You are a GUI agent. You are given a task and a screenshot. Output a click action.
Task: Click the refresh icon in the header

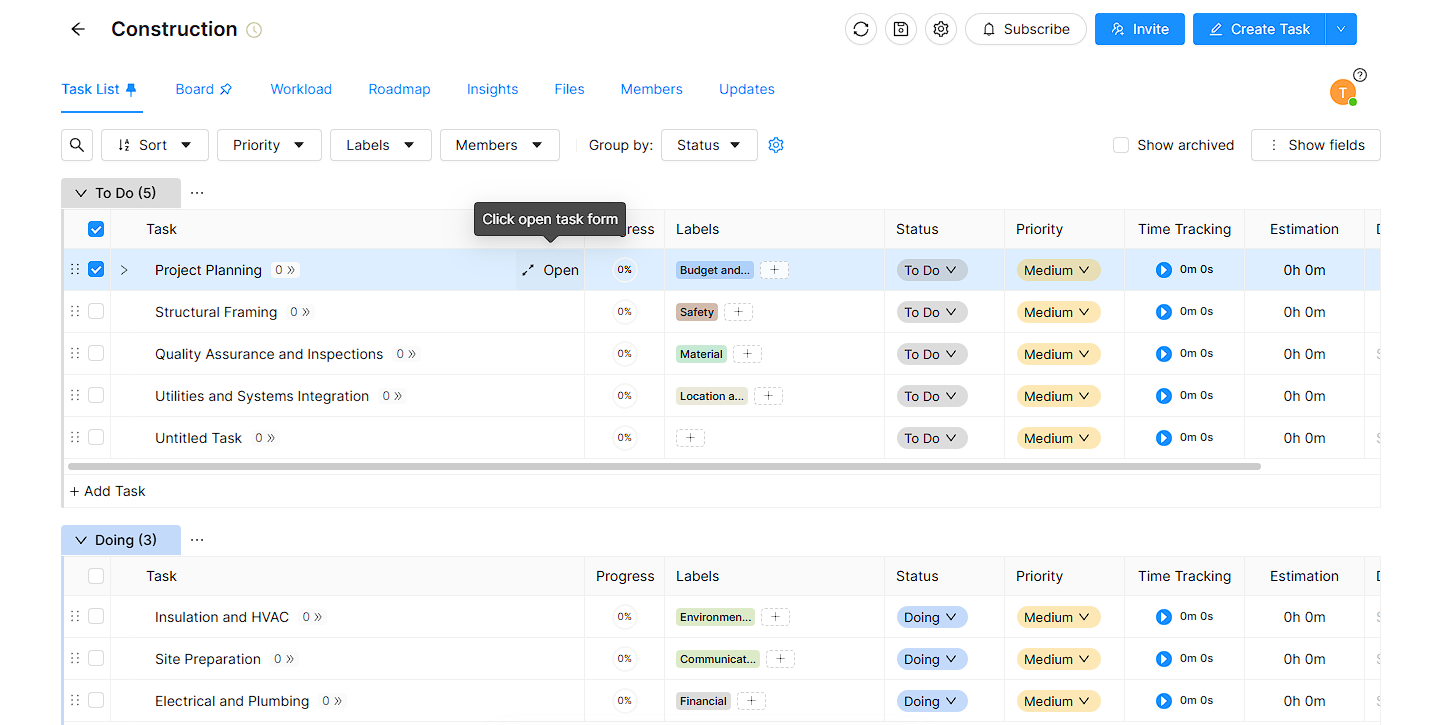coord(860,30)
